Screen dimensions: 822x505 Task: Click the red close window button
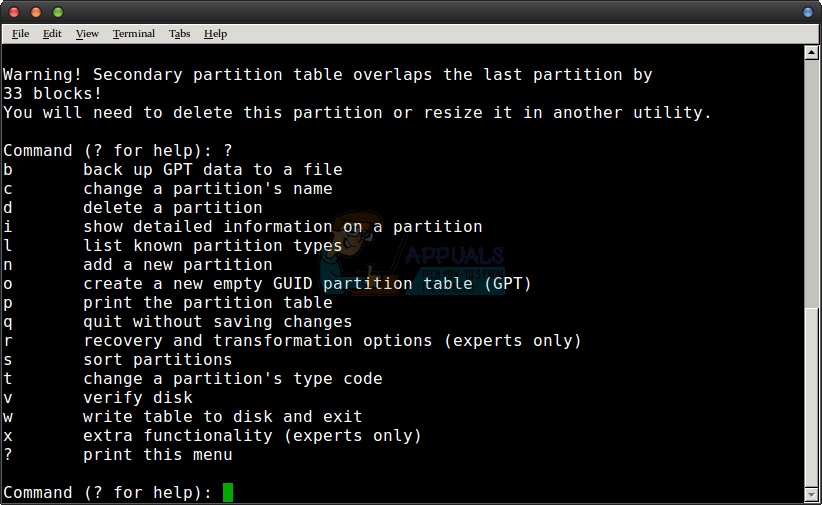(x=15, y=12)
